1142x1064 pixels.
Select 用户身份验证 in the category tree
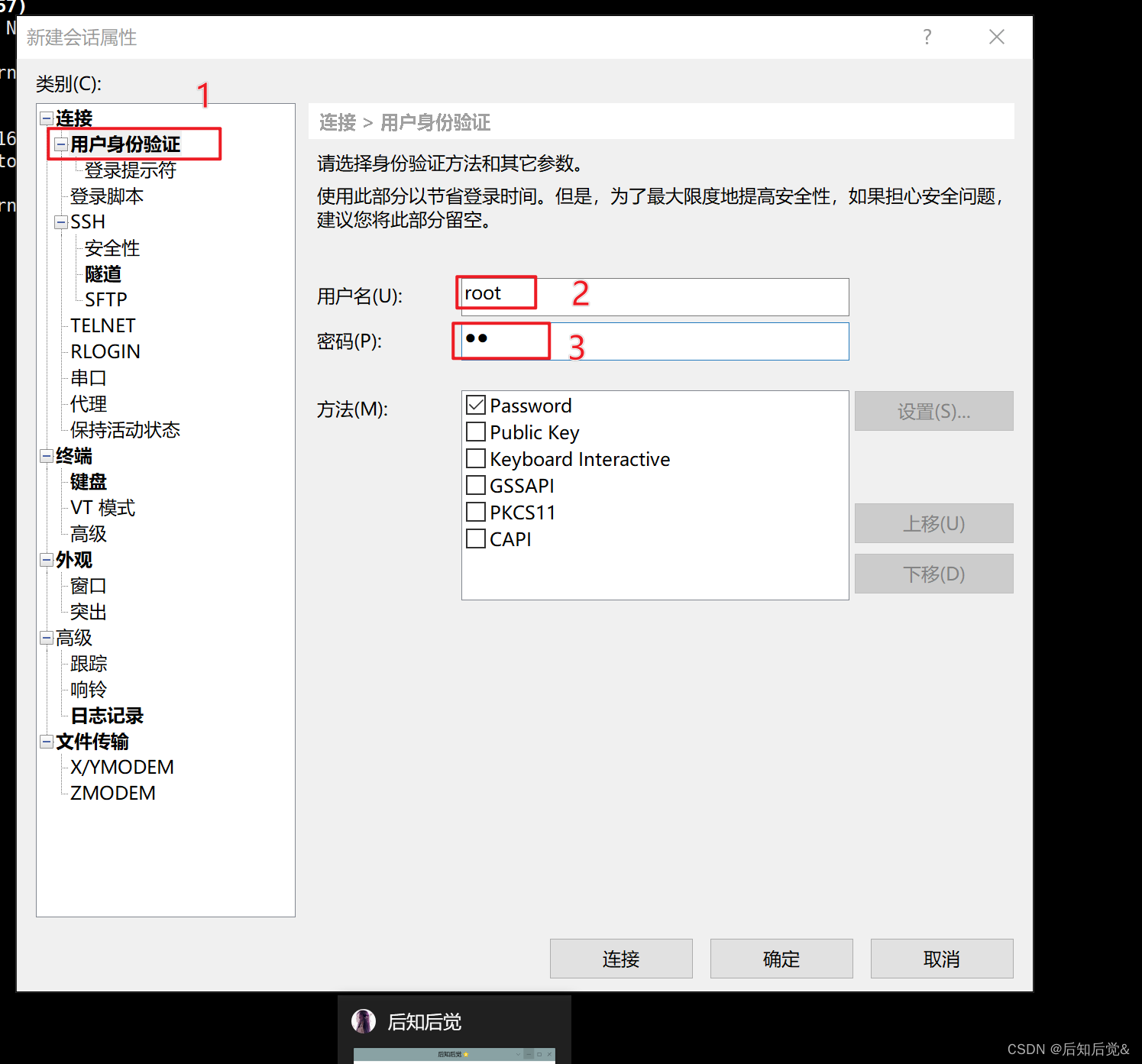(125, 144)
